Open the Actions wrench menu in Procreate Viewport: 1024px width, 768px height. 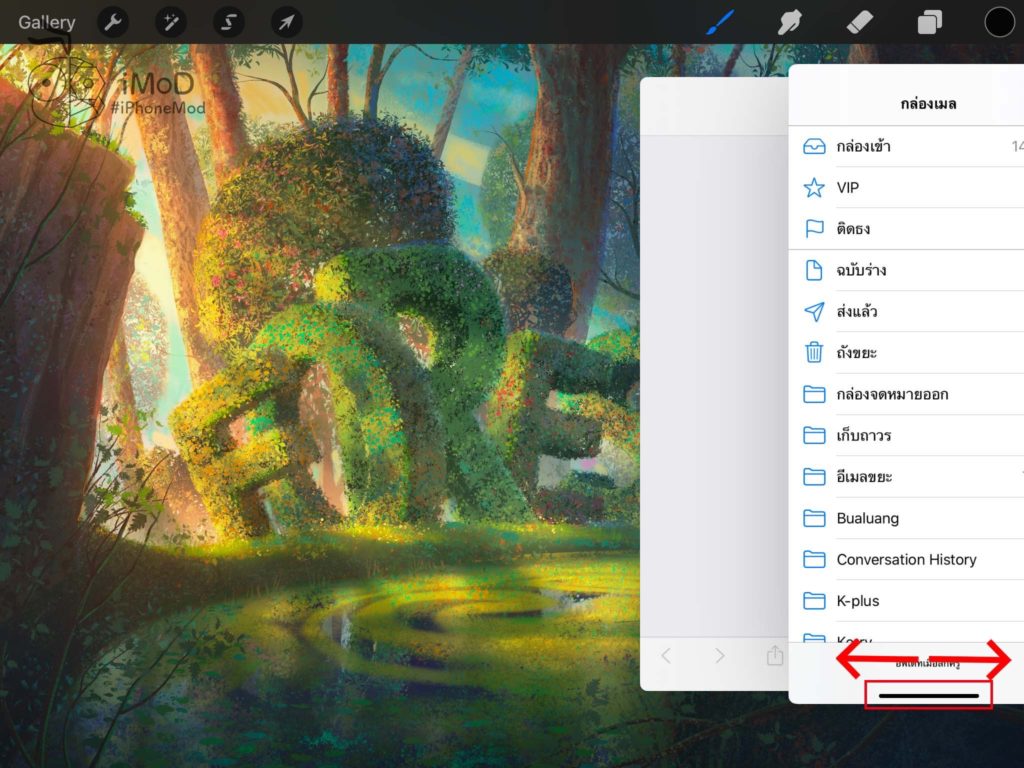[112, 21]
